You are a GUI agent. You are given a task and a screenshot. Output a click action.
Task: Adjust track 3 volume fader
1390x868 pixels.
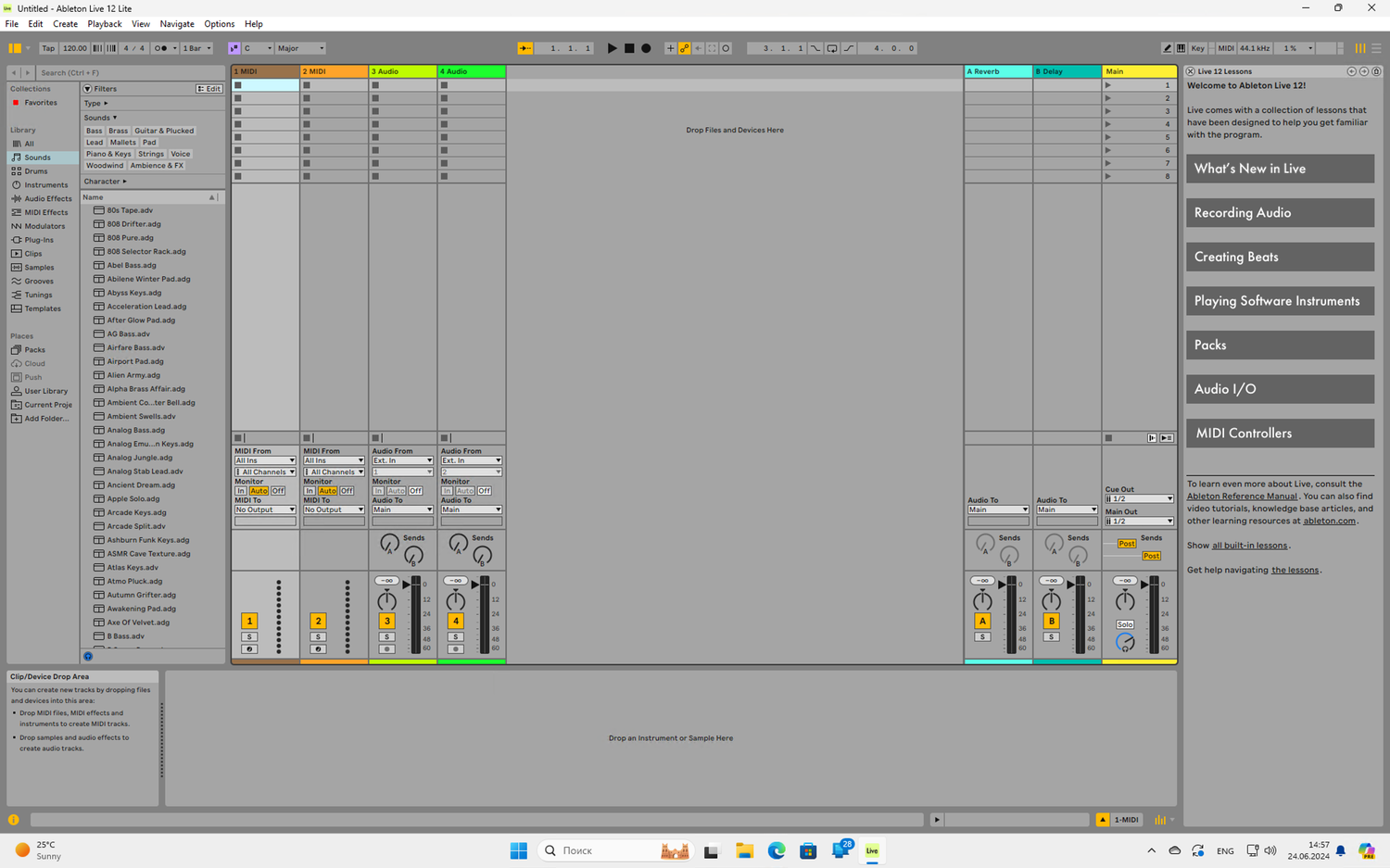click(x=408, y=585)
